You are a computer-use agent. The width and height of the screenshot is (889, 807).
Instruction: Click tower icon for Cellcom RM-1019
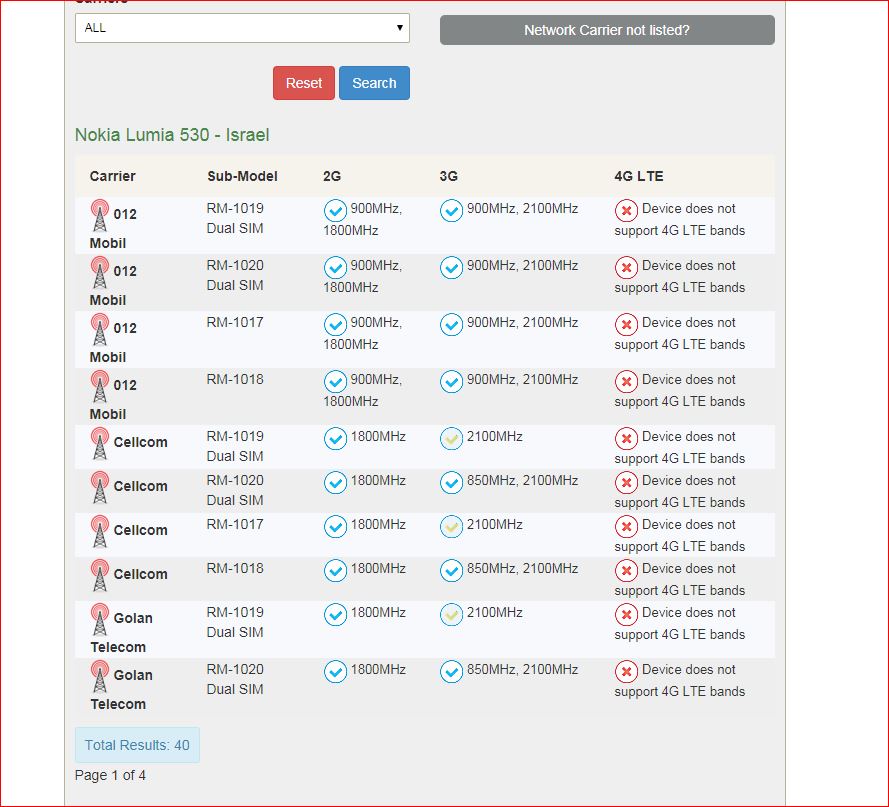(x=100, y=443)
